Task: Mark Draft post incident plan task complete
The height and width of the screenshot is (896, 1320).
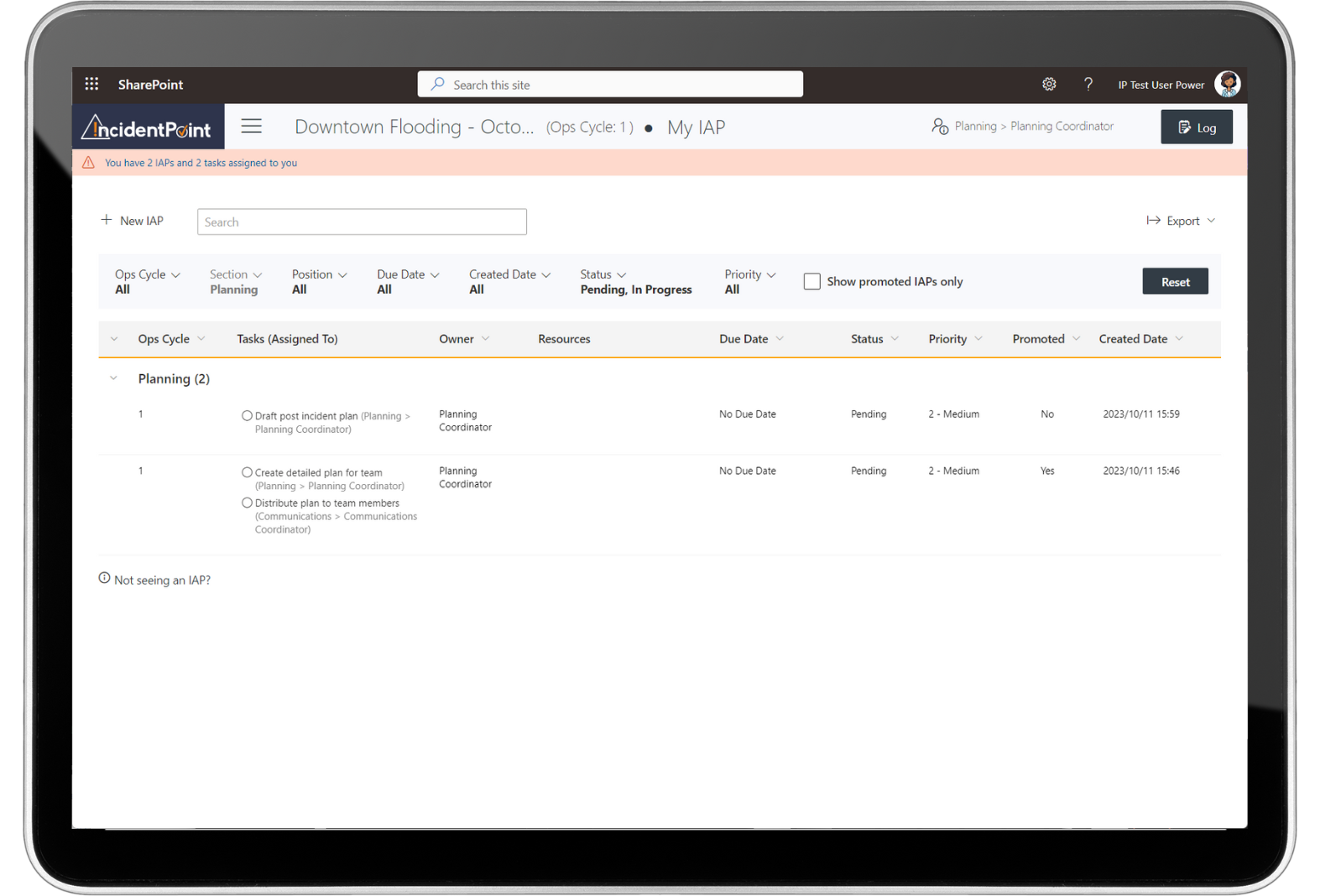Action: pos(247,416)
